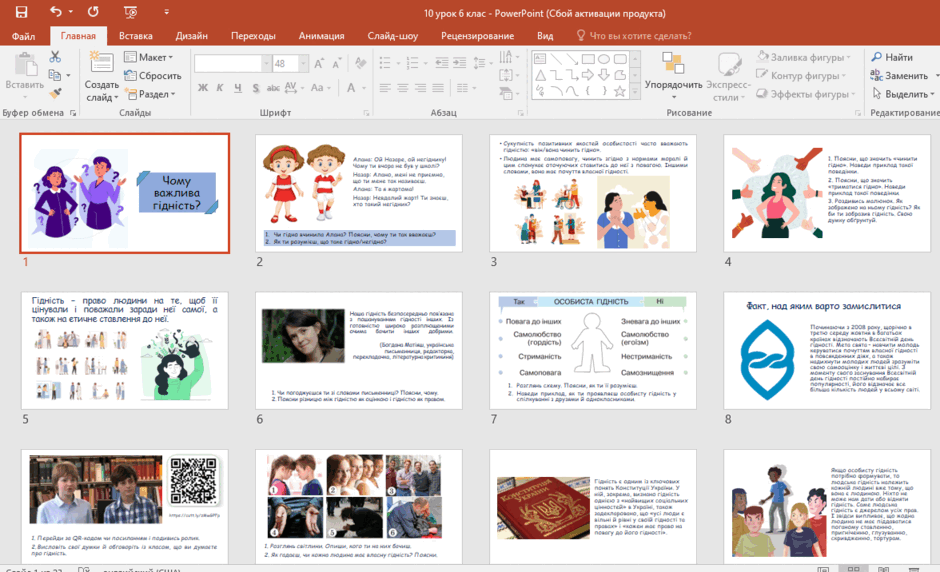The image size is (940, 572).
Task: Open the font size 48 dropdown
Action: [303, 63]
